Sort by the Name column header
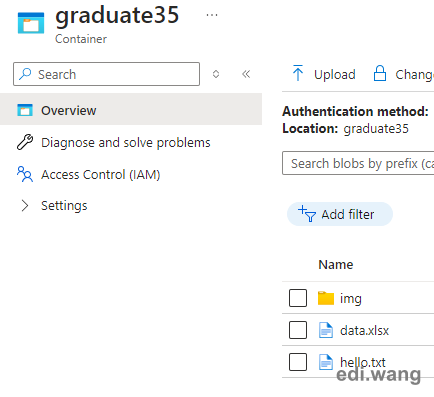Screen dimensions: 434x397 336,264
